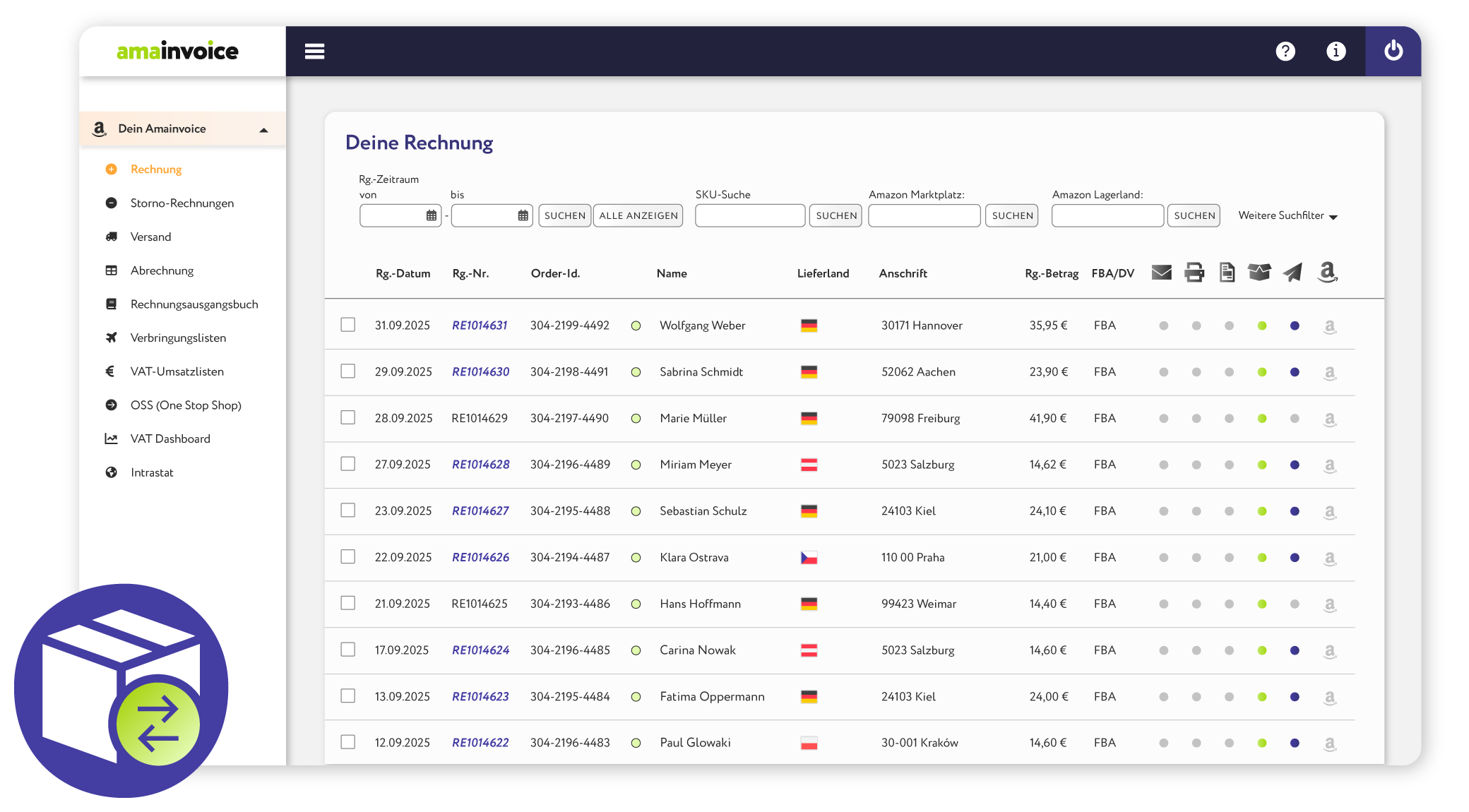Click the question mark help icon
The height and width of the screenshot is (812, 1469).
[1285, 52]
